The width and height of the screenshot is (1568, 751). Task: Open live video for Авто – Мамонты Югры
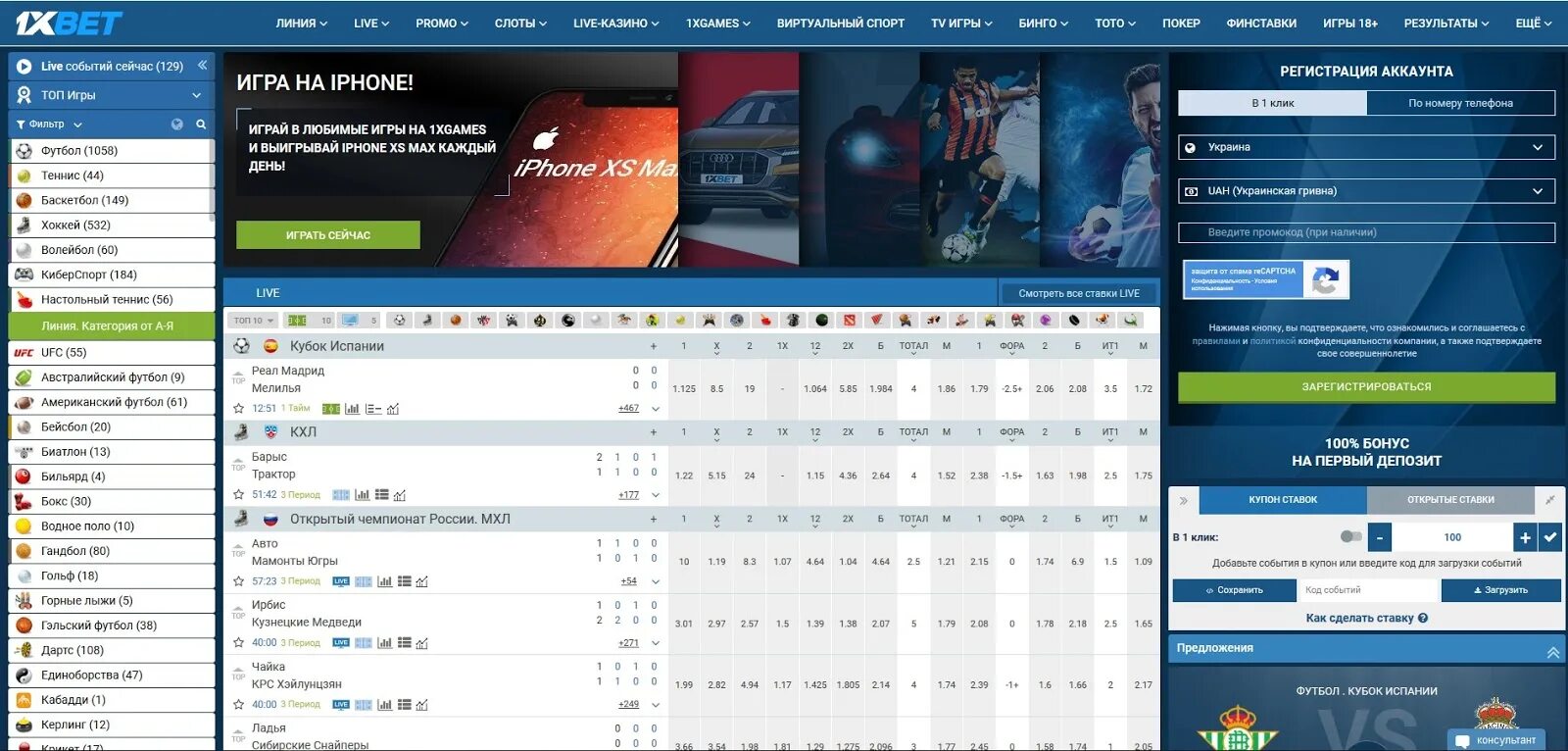point(341,581)
